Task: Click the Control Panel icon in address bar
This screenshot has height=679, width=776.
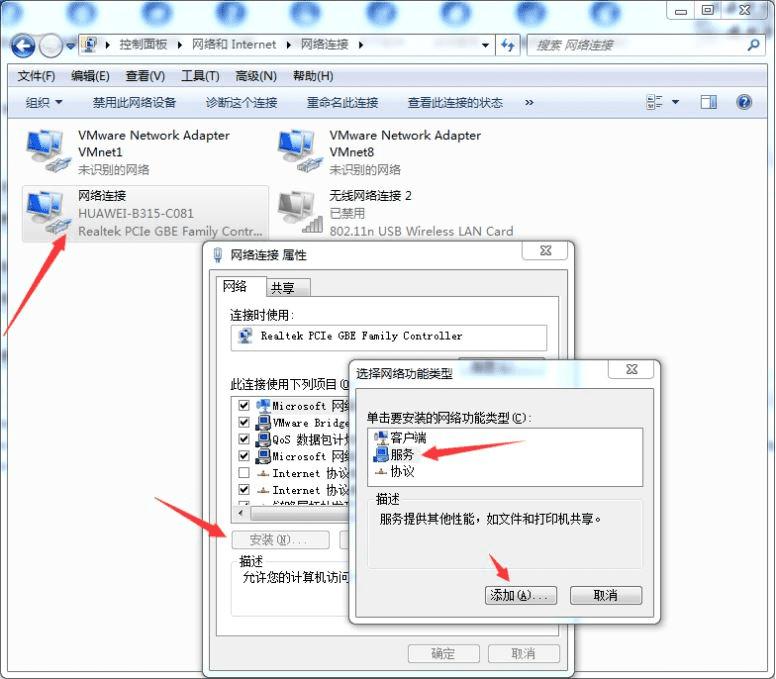Action: [x=90, y=45]
